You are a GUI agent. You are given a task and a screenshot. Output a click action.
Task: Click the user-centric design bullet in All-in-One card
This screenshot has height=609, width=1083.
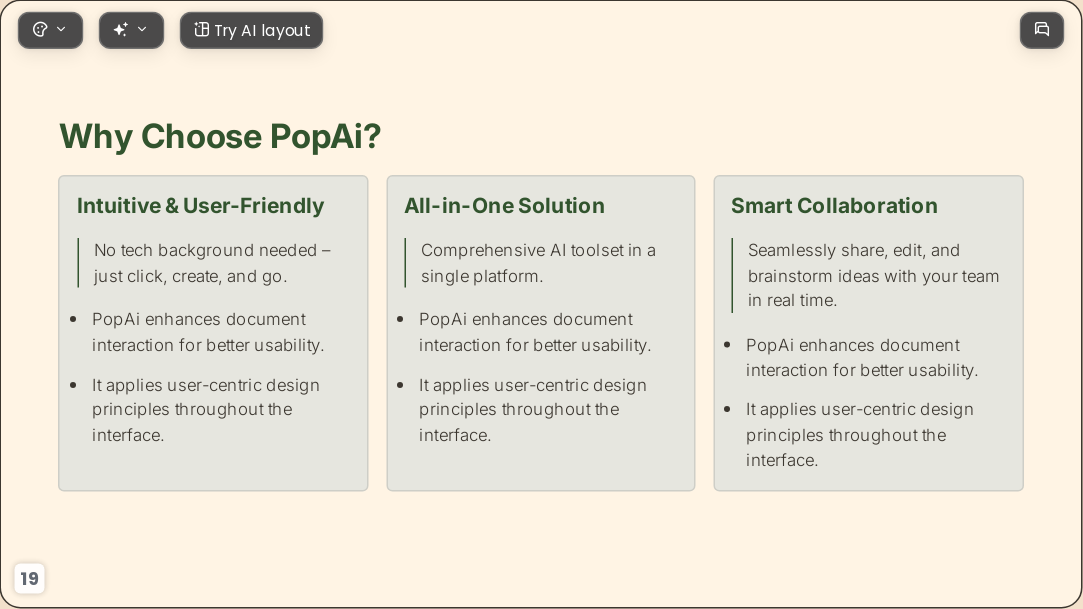tap(533, 410)
